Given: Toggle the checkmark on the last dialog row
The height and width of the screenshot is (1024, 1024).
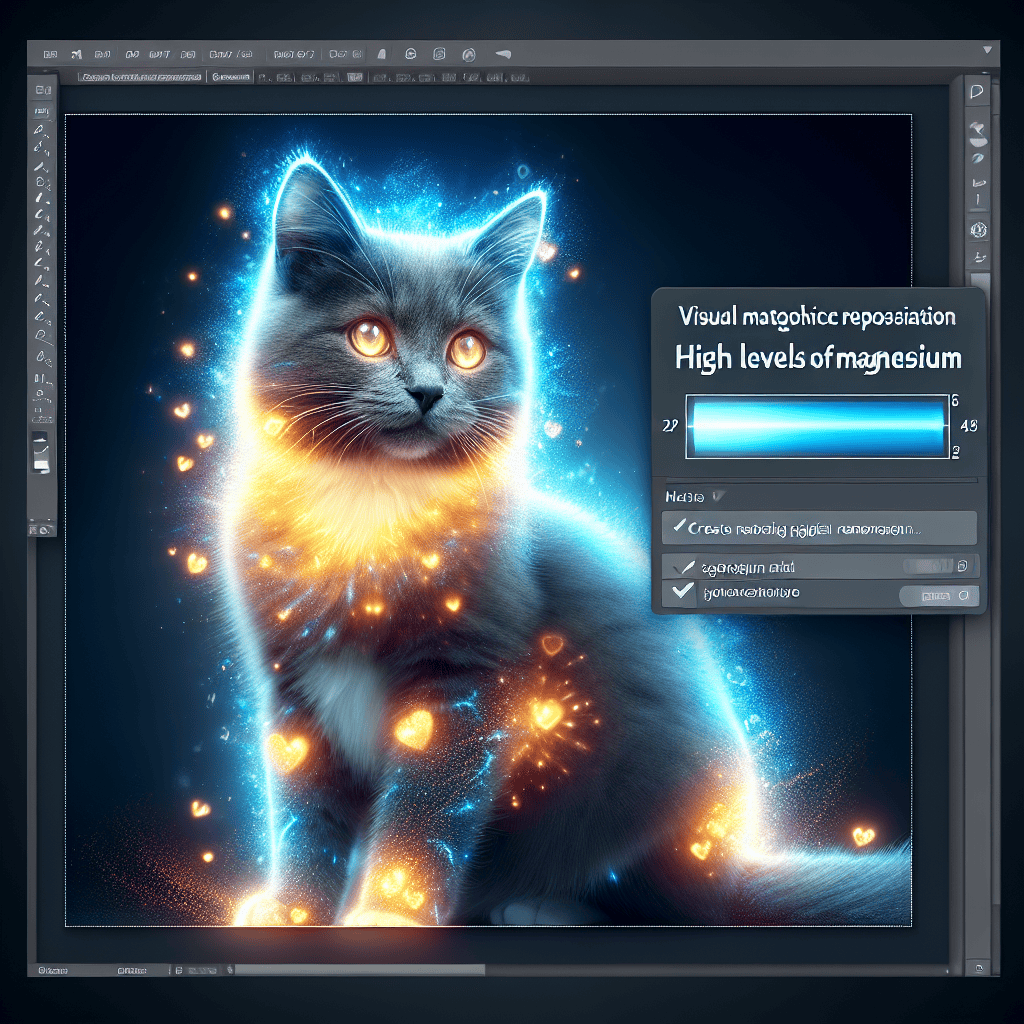Looking at the screenshot, I should [681, 594].
